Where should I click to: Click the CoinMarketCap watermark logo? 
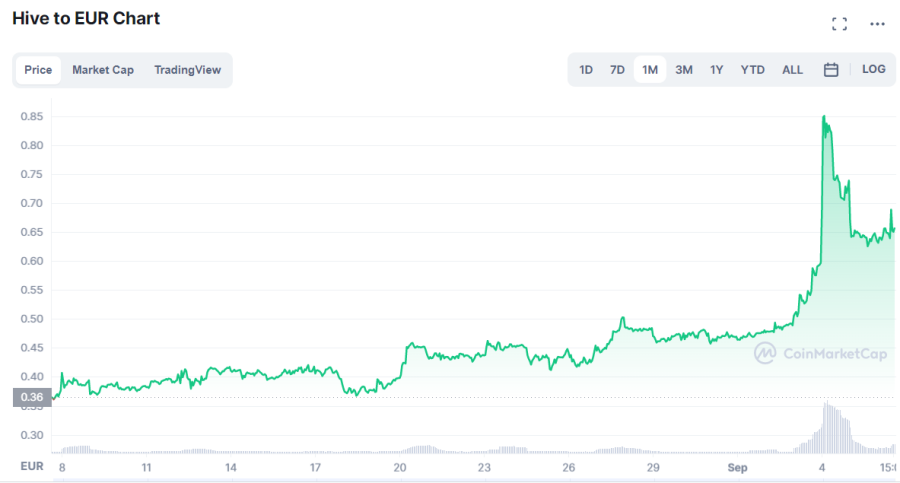(821, 353)
